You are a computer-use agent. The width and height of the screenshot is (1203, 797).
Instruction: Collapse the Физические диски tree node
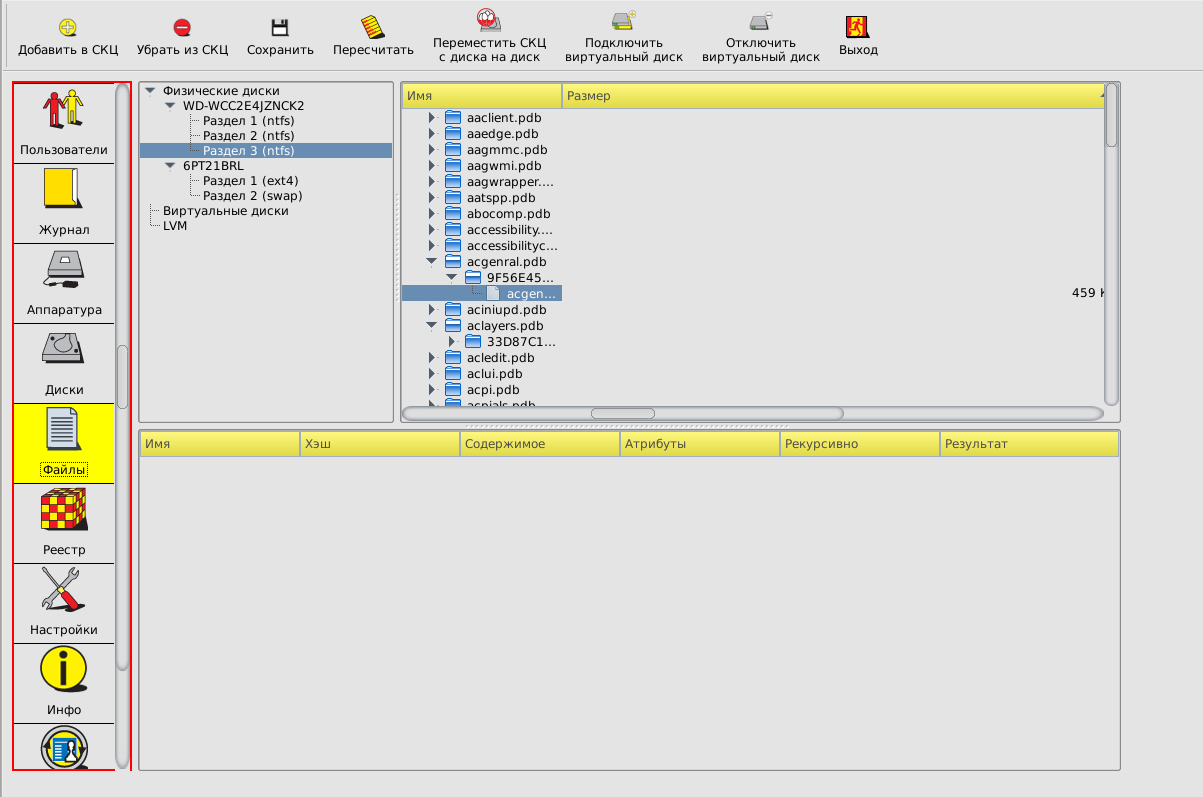pos(151,90)
